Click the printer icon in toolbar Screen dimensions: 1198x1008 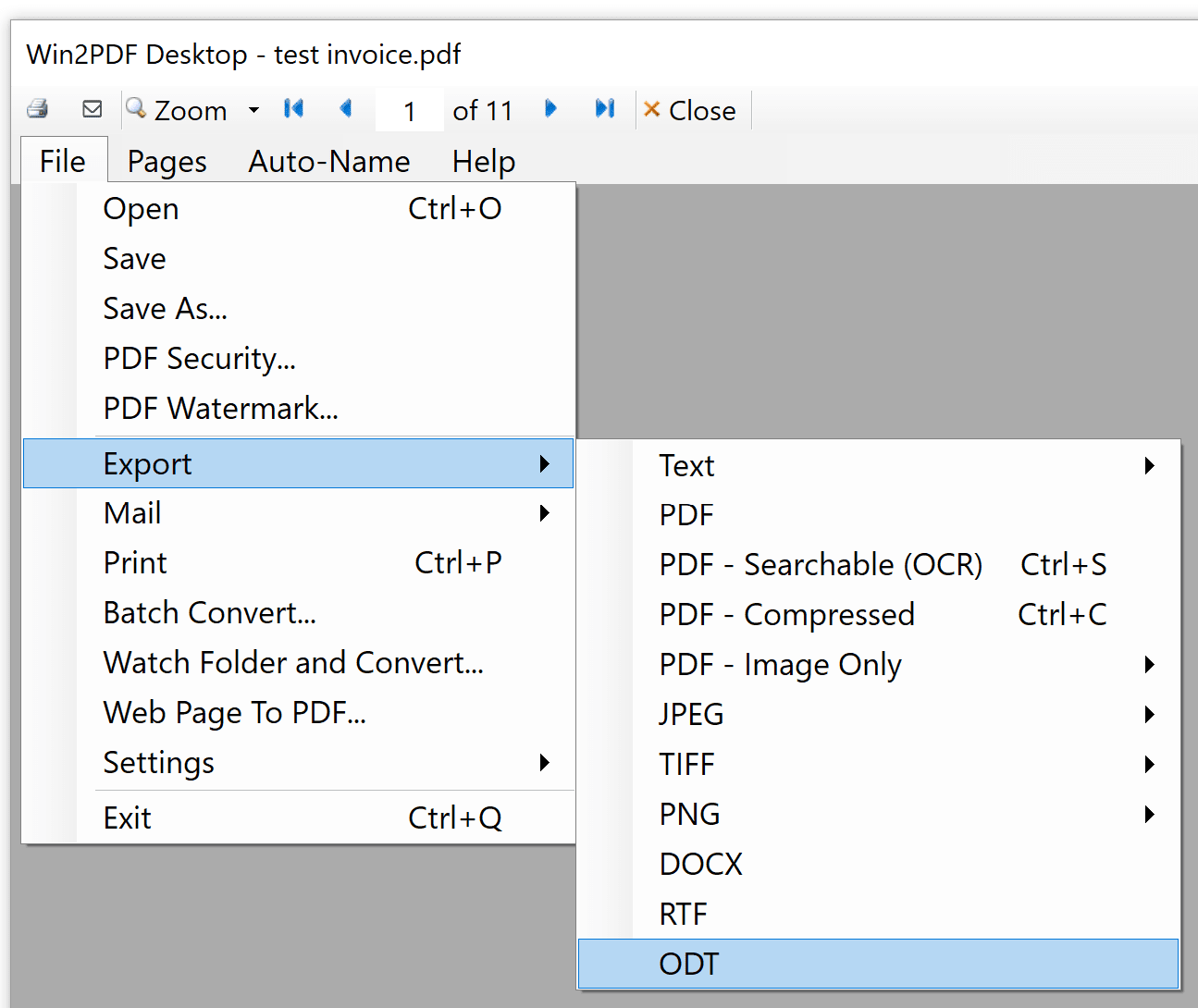[38, 109]
